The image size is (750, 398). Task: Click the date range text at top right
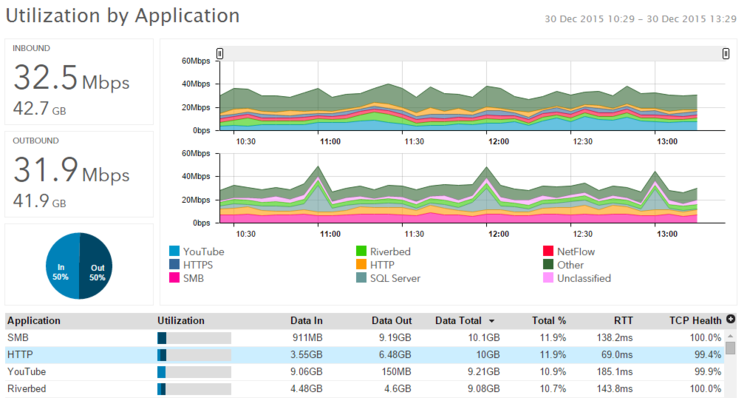[640, 19]
